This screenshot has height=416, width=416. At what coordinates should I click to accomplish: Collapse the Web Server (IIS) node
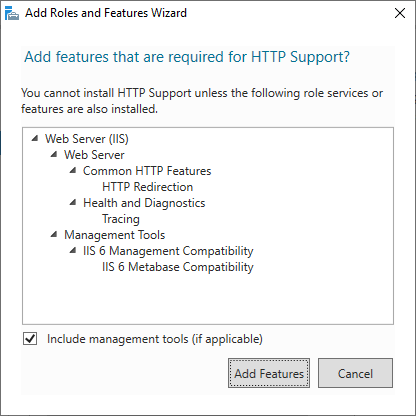coord(35,138)
